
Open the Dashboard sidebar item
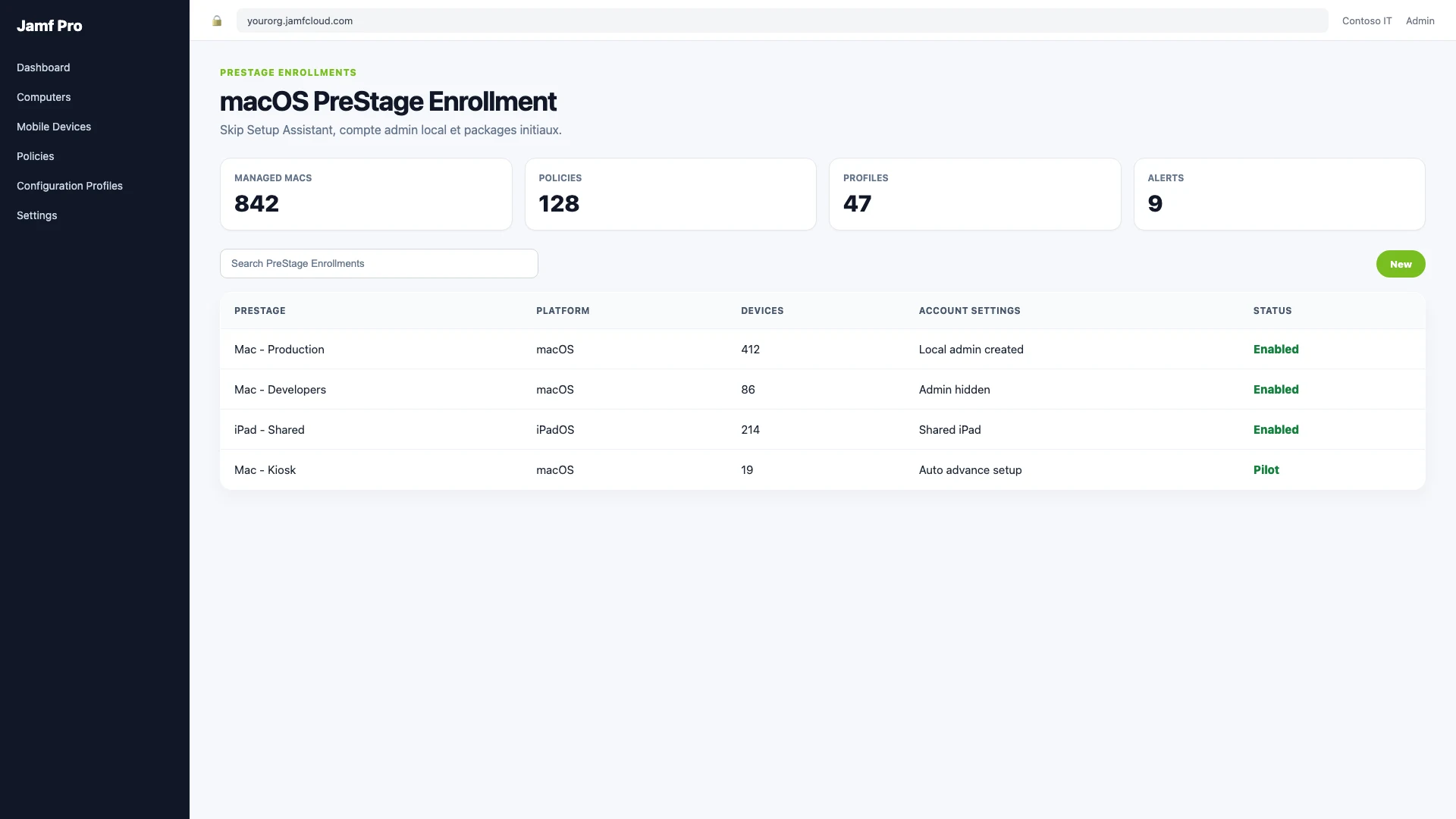43,67
